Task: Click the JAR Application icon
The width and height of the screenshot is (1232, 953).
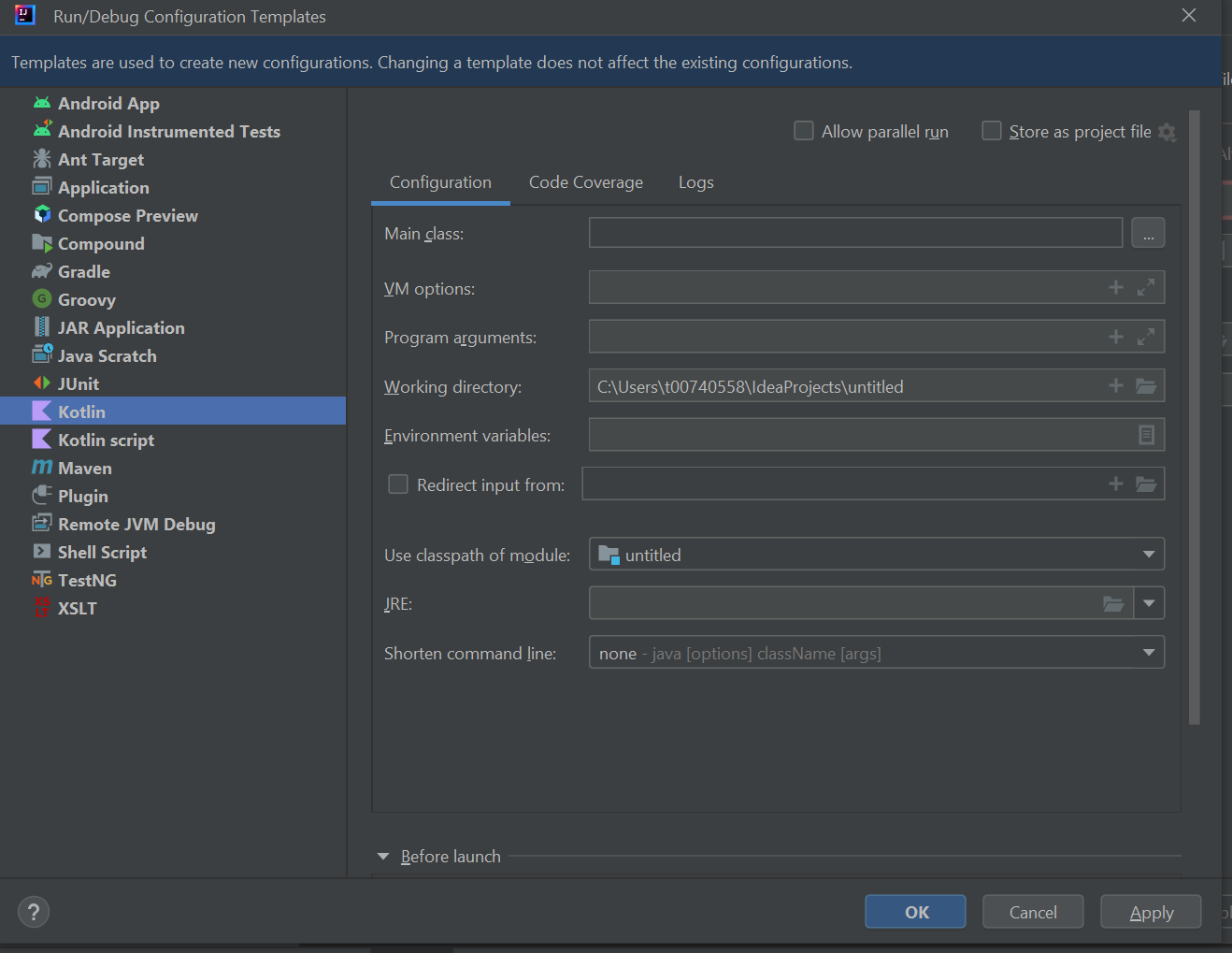Action: (42, 327)
